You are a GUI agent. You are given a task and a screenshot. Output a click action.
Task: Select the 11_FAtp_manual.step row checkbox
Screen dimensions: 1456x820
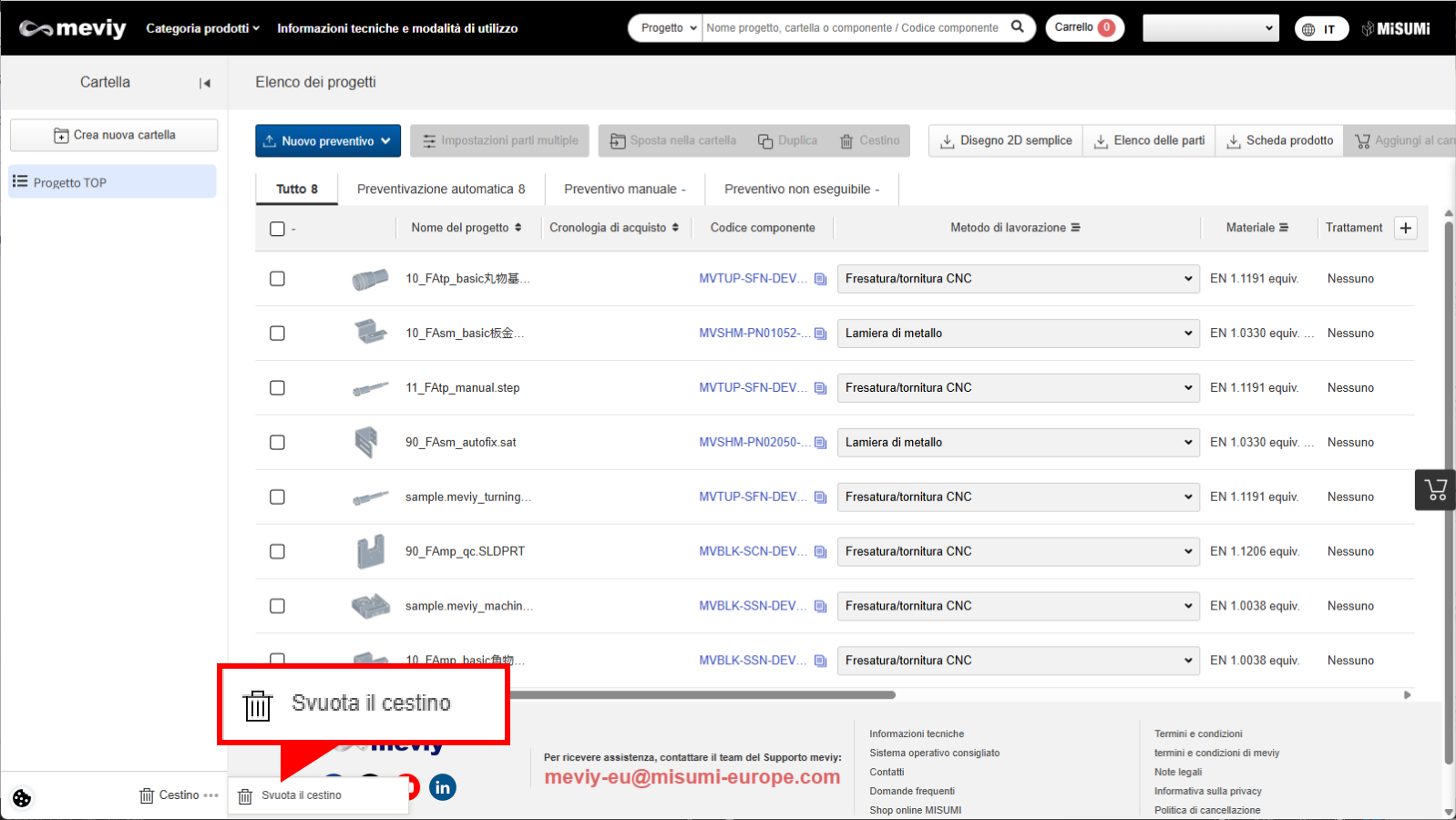[x=277, y=388]
